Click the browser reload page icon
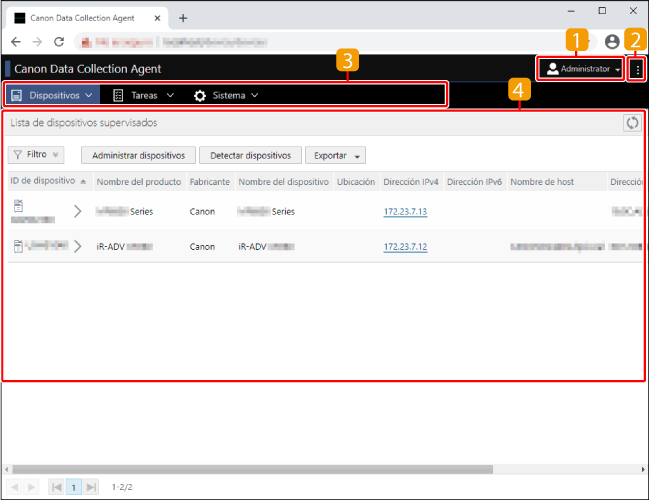 click(x=59, y=42)
